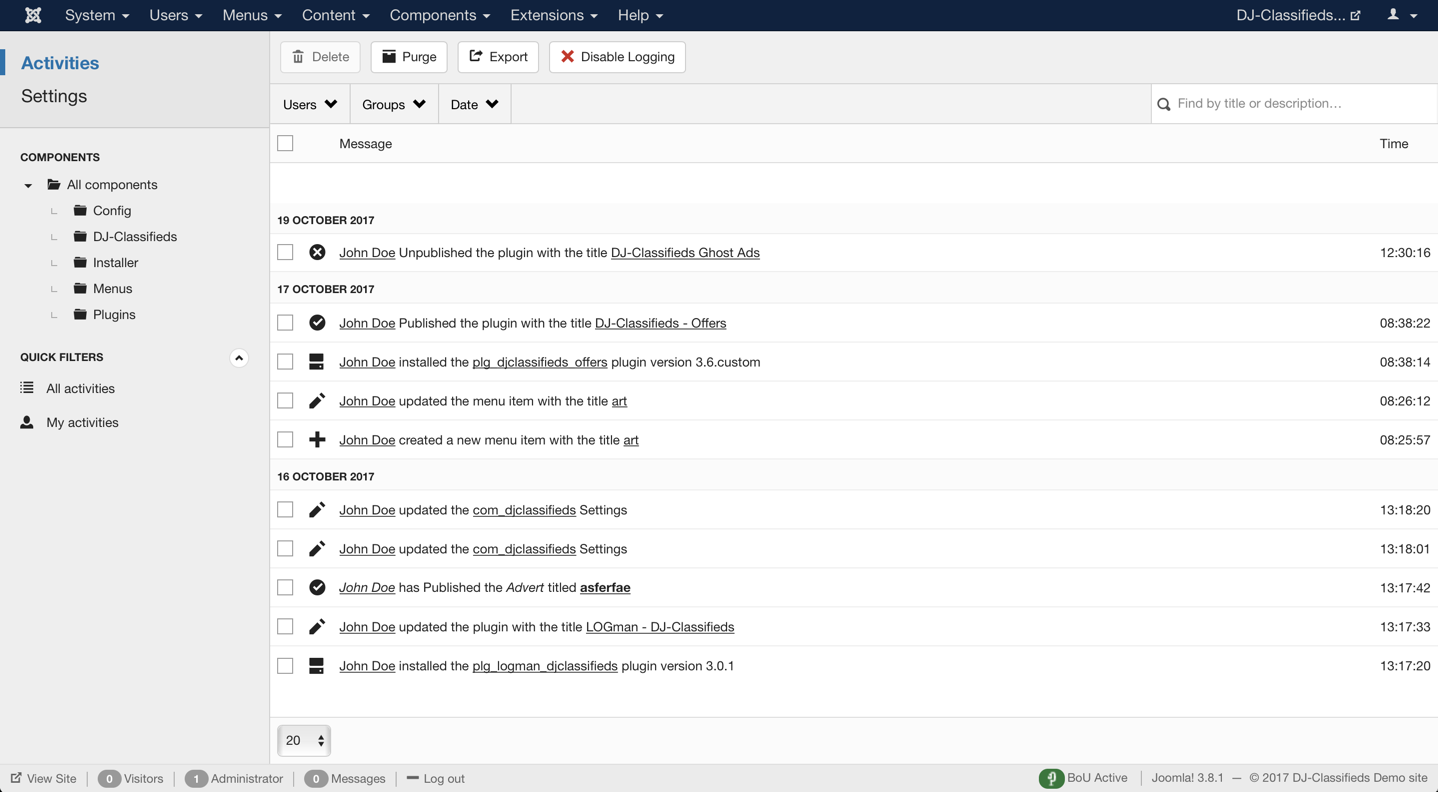Open the Groups filter dropdown
The height and width of the screenshot is (792, 1438).
[x=394, y=104]
